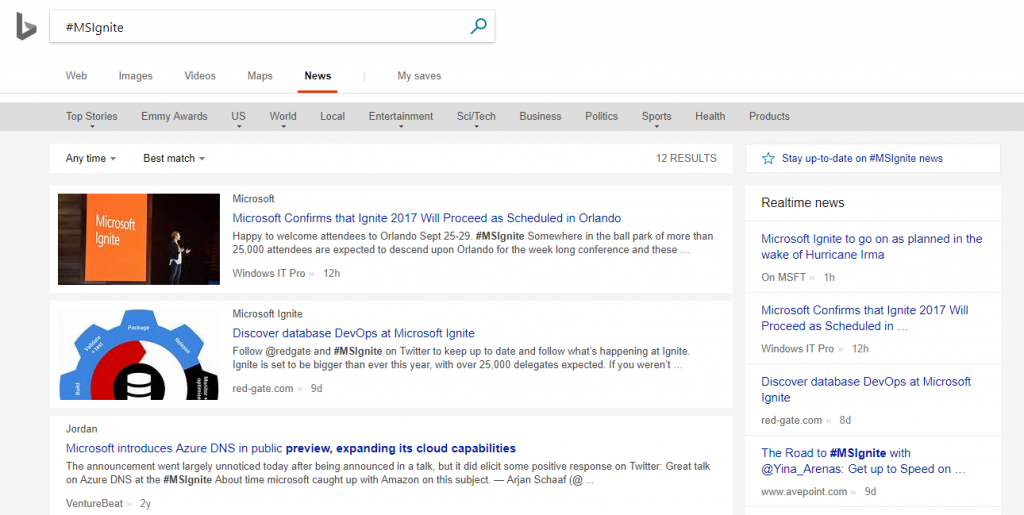1024x515 pixels.
Task: Open the Sci/Tech category dropdown
Action: [478, 117]
